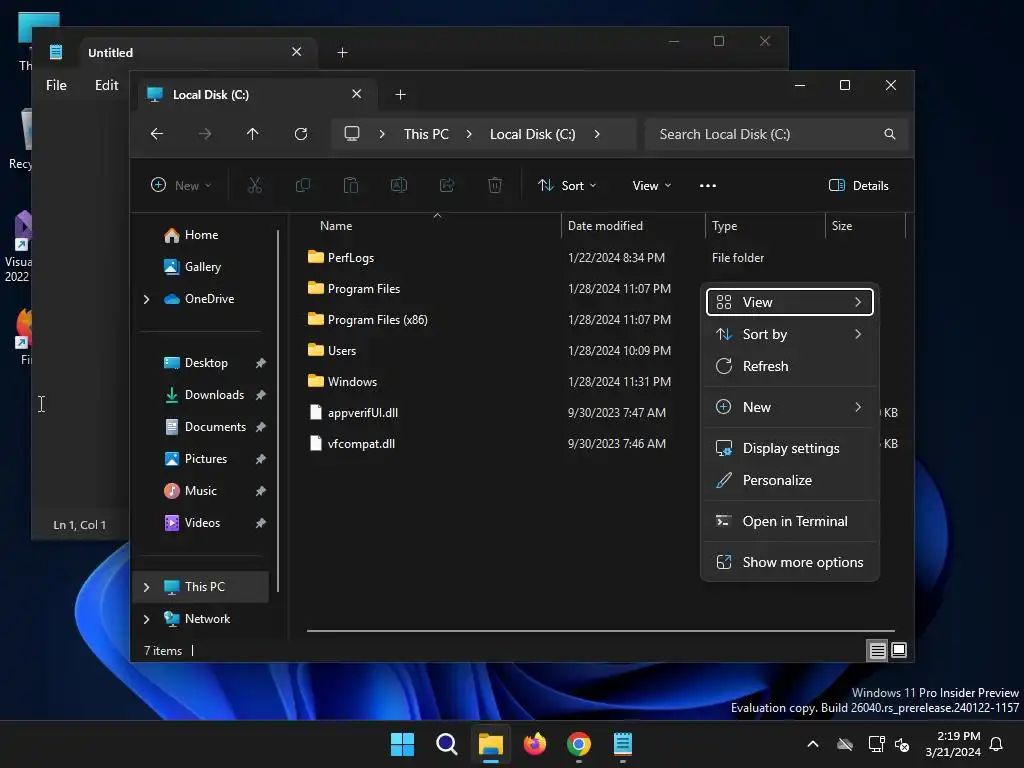Close the Local Disk (C:) tab

click(x=357, y=94)
